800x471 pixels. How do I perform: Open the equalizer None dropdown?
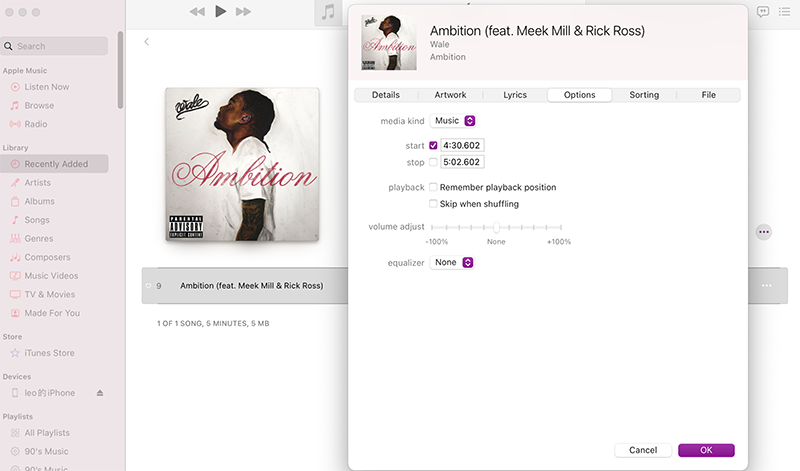(452, 262)
